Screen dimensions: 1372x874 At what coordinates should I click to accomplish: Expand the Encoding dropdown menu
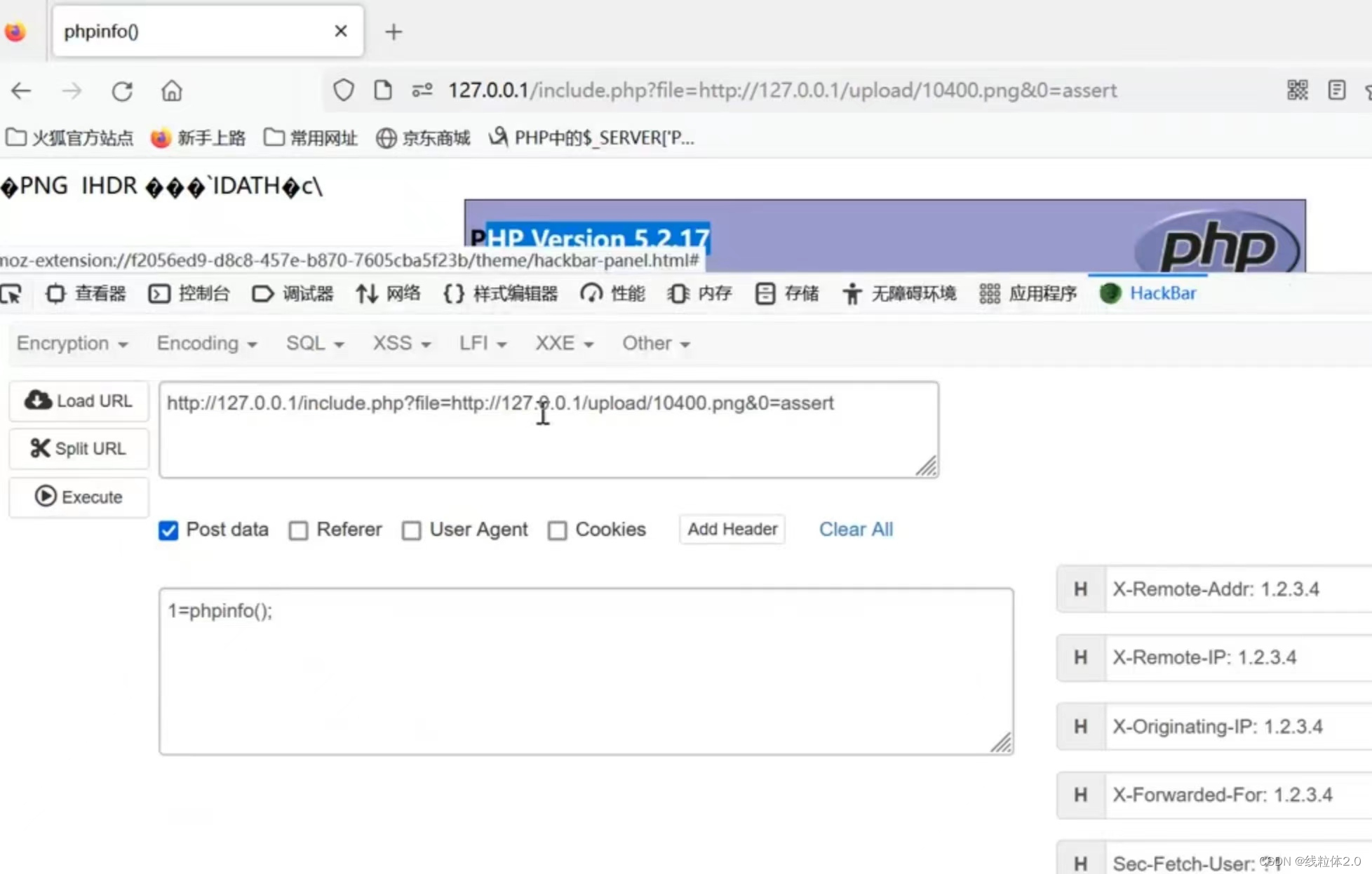click(x=207, y=343)
